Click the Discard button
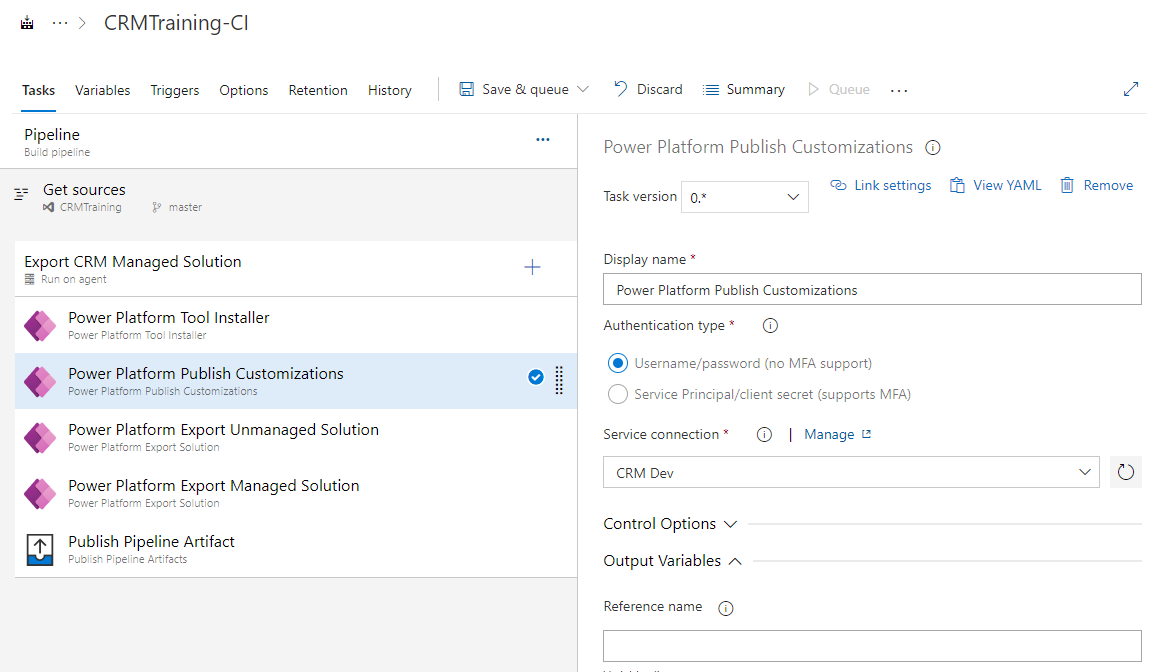This screenshot has width=1162, height=672. 648,89
